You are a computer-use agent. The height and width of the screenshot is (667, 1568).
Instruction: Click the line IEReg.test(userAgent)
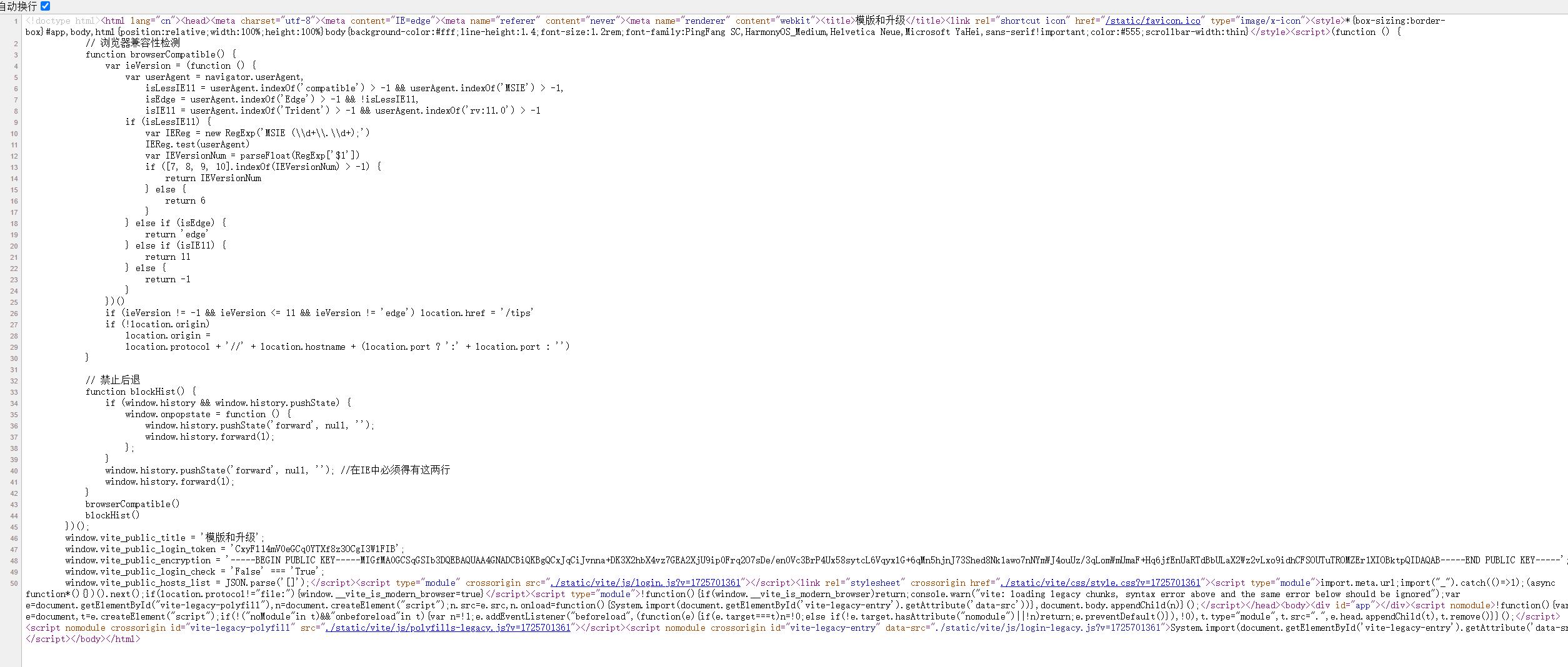(x=197, y=144)
